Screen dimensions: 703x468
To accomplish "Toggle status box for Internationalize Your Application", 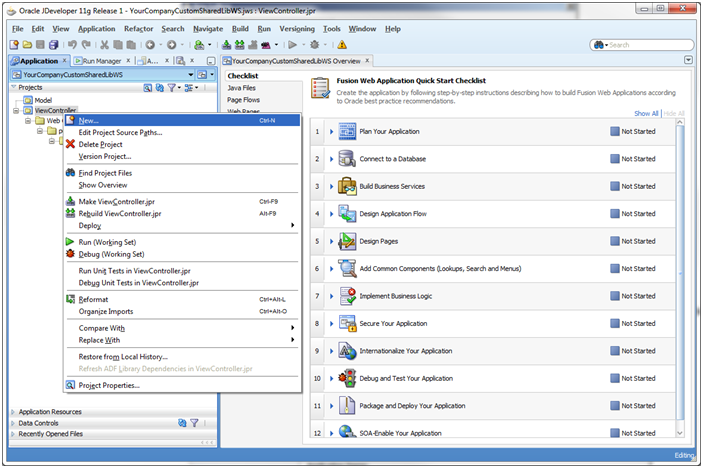I will (615, 351).
